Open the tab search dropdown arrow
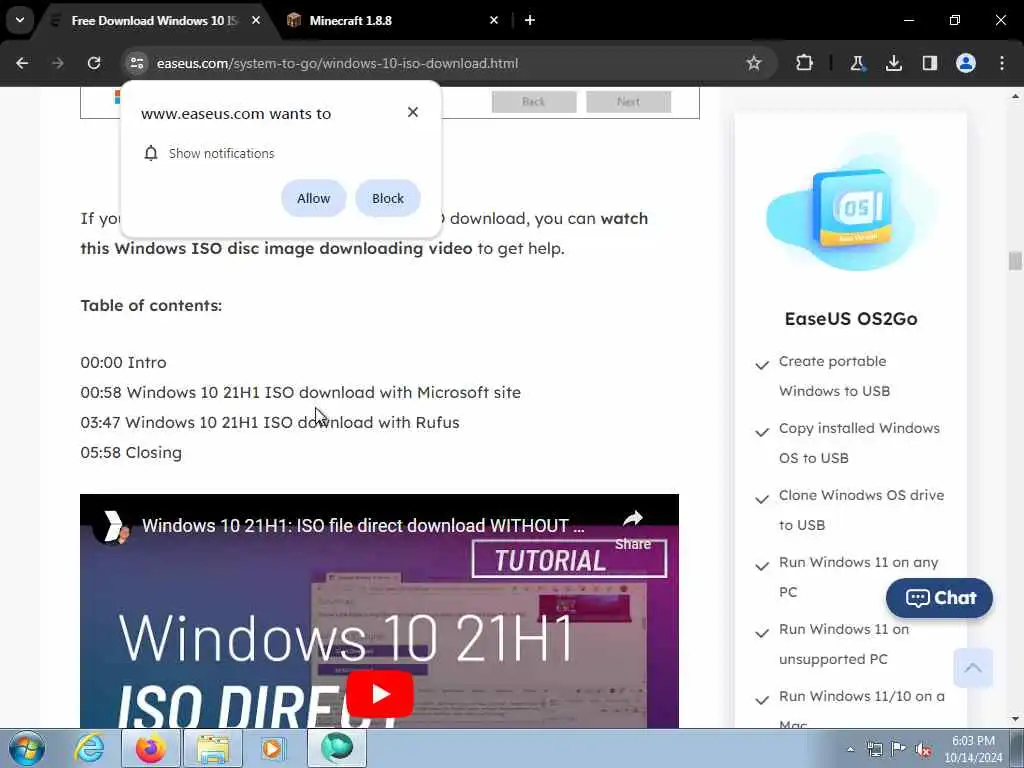This screenshot has width=1024, height=768. coord(20,20)
